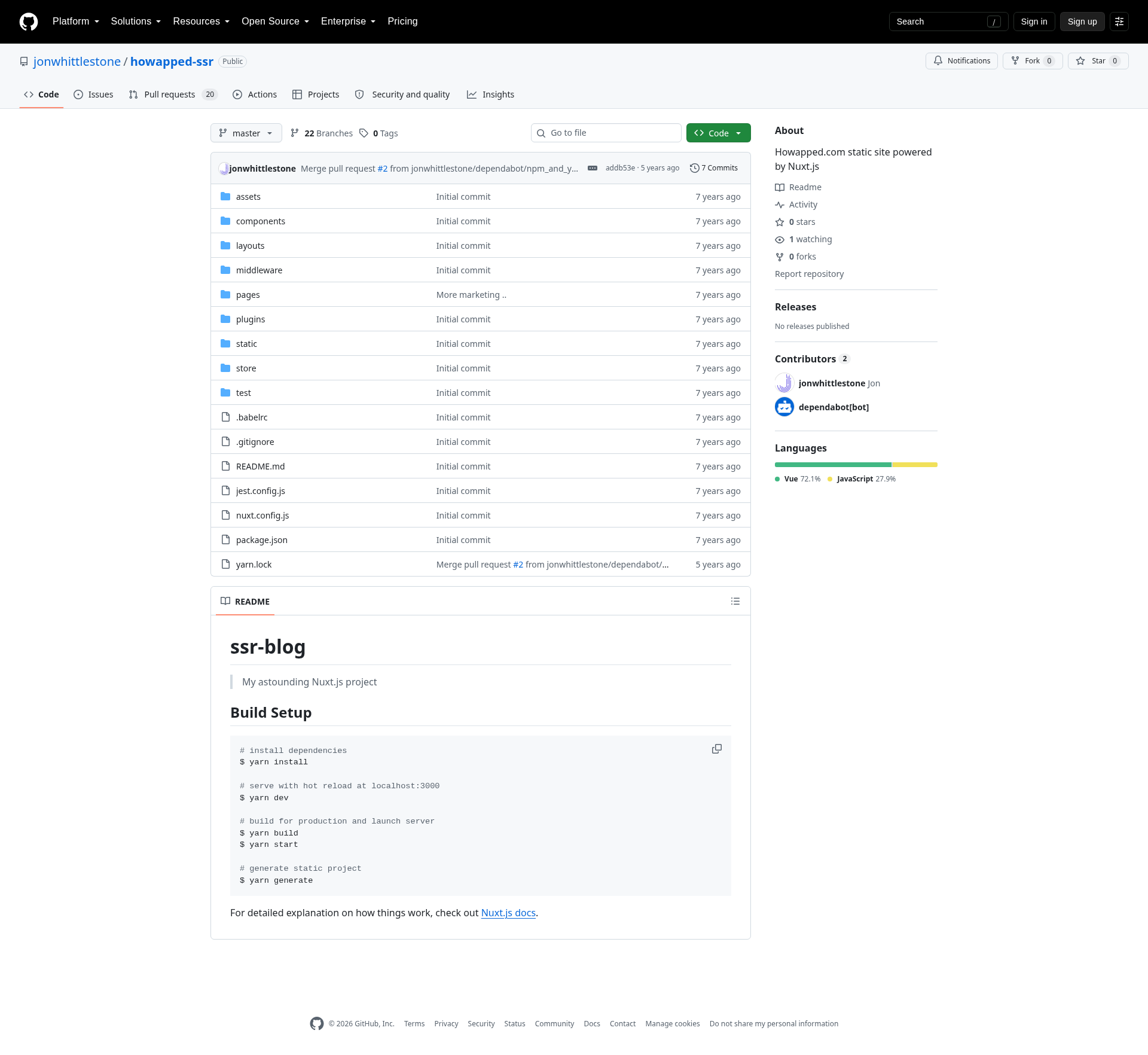The height and width of the screenshot is (1055, 1148).
Task: Click the Notifications button
Action: (x=961, y=61)
